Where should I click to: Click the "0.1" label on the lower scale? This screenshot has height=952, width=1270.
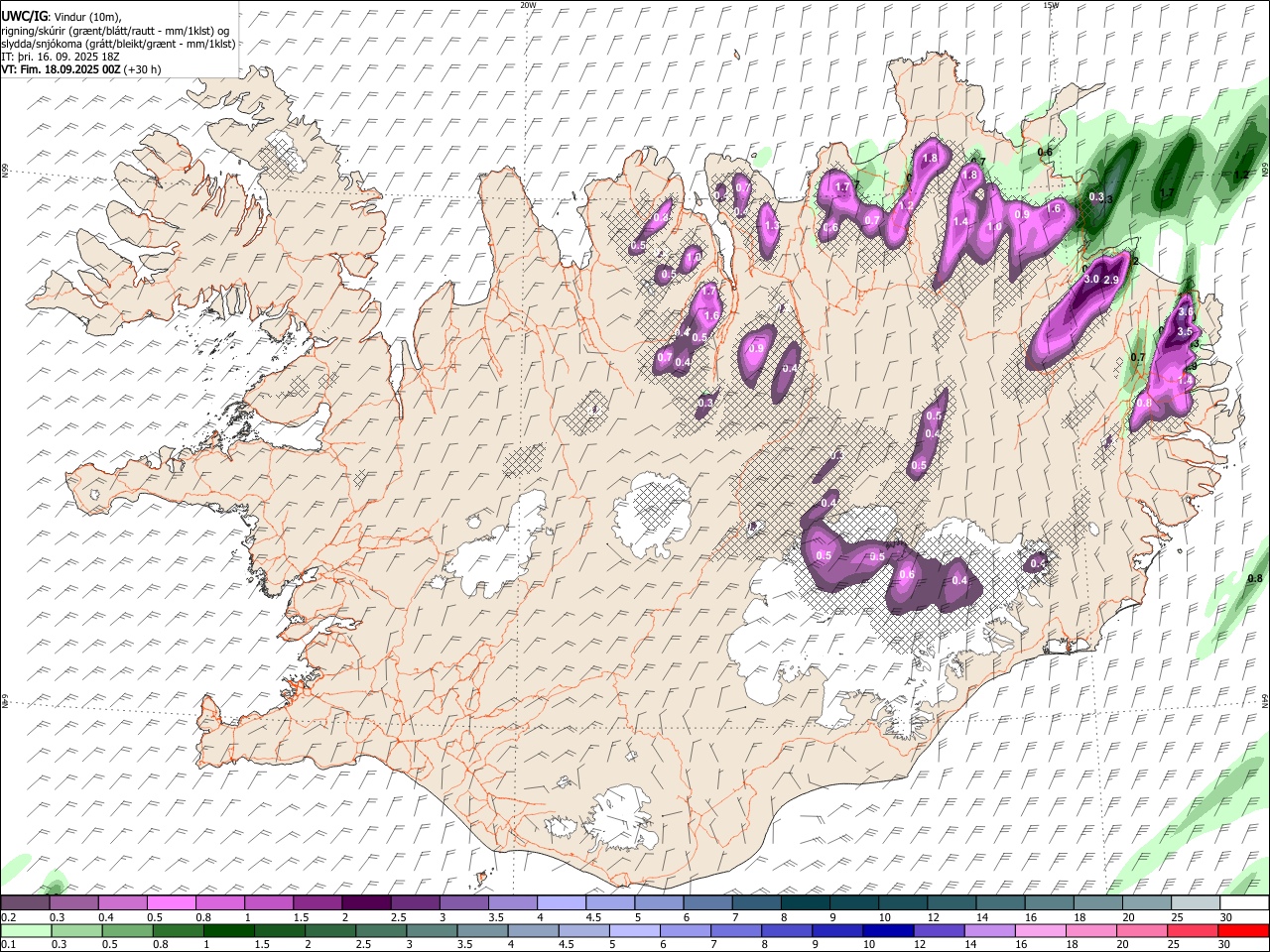pyautogui.click(x=8, y=944)
